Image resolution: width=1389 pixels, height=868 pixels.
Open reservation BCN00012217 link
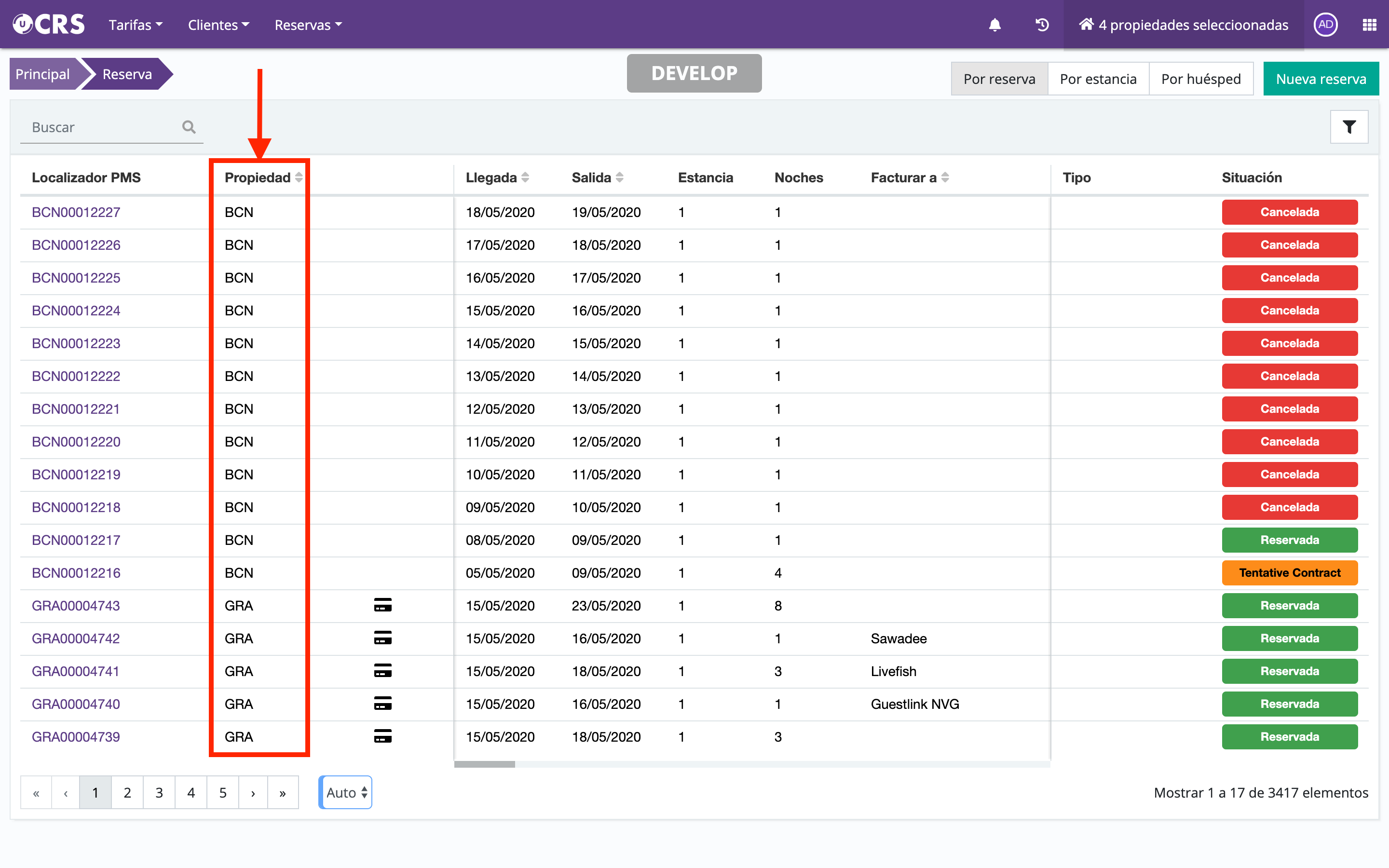click(x=76, y=540)
